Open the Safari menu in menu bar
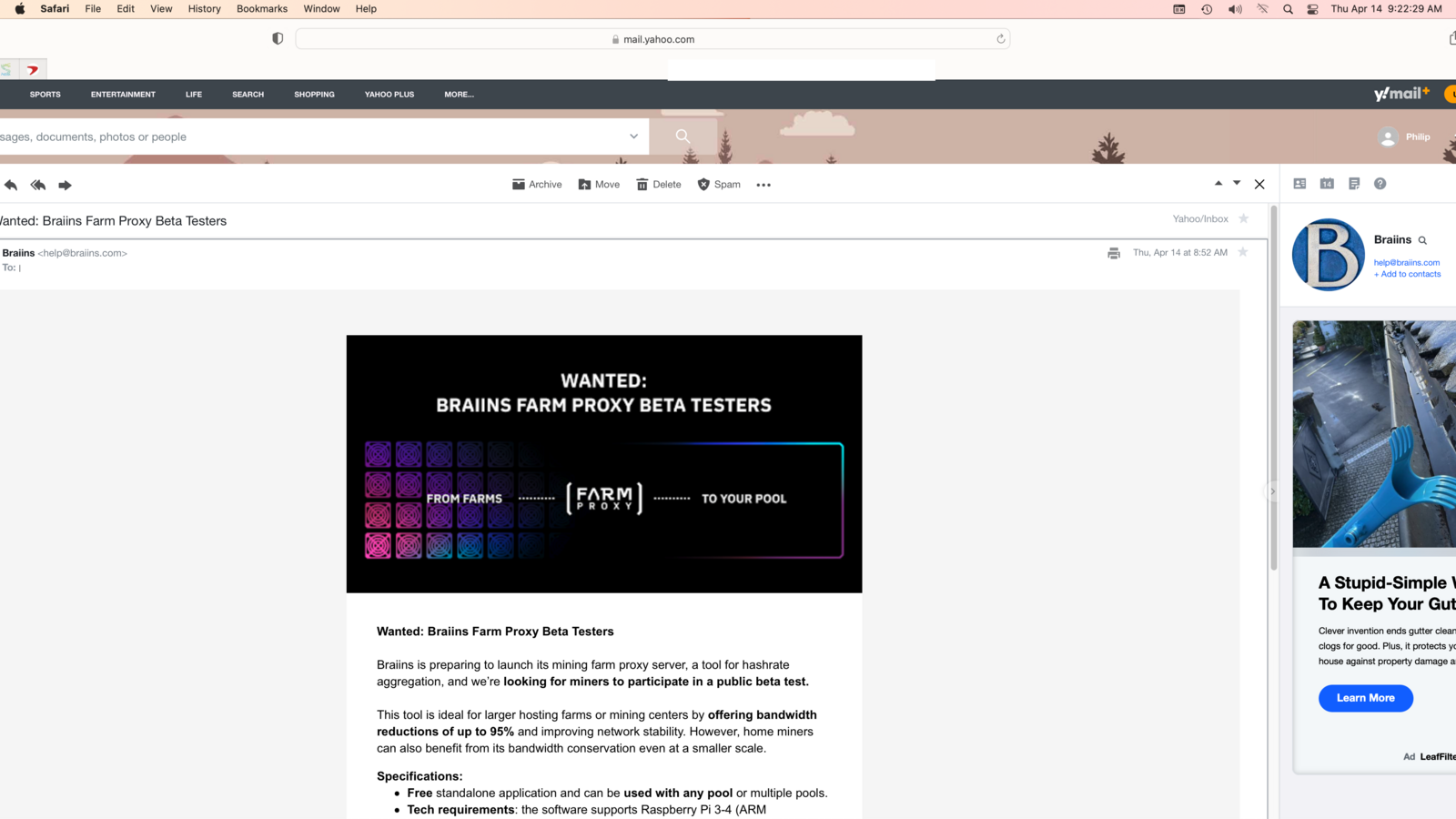Screen dimensions: 1456x819 point(55,9)
